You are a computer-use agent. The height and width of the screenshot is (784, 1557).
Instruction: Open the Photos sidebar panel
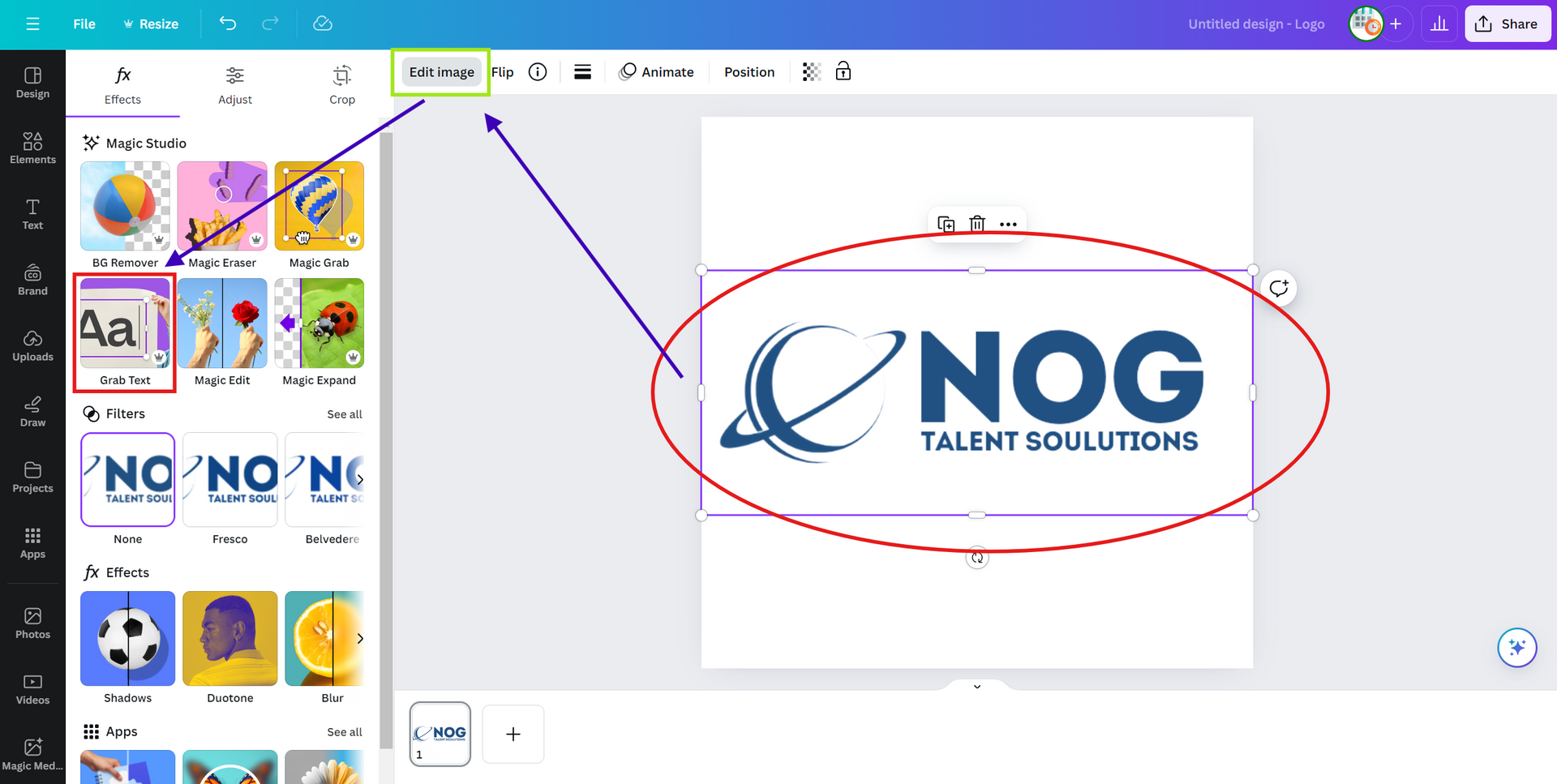(x=32, y=623)
